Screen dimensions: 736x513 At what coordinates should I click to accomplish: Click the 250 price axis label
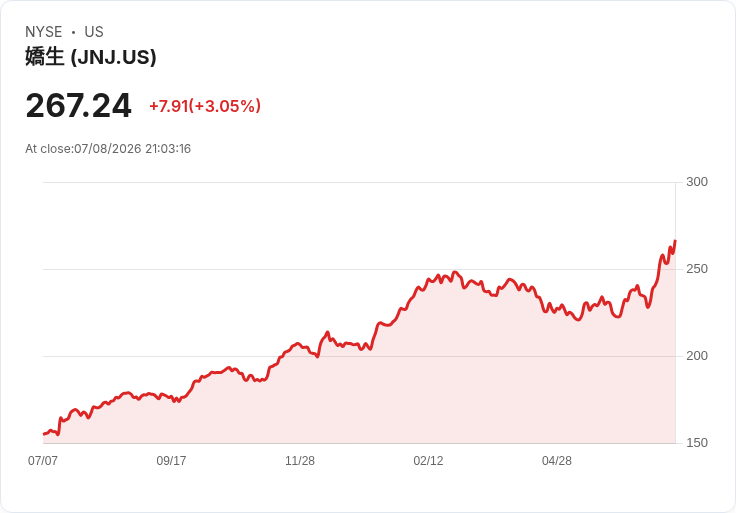pos(697,269)
